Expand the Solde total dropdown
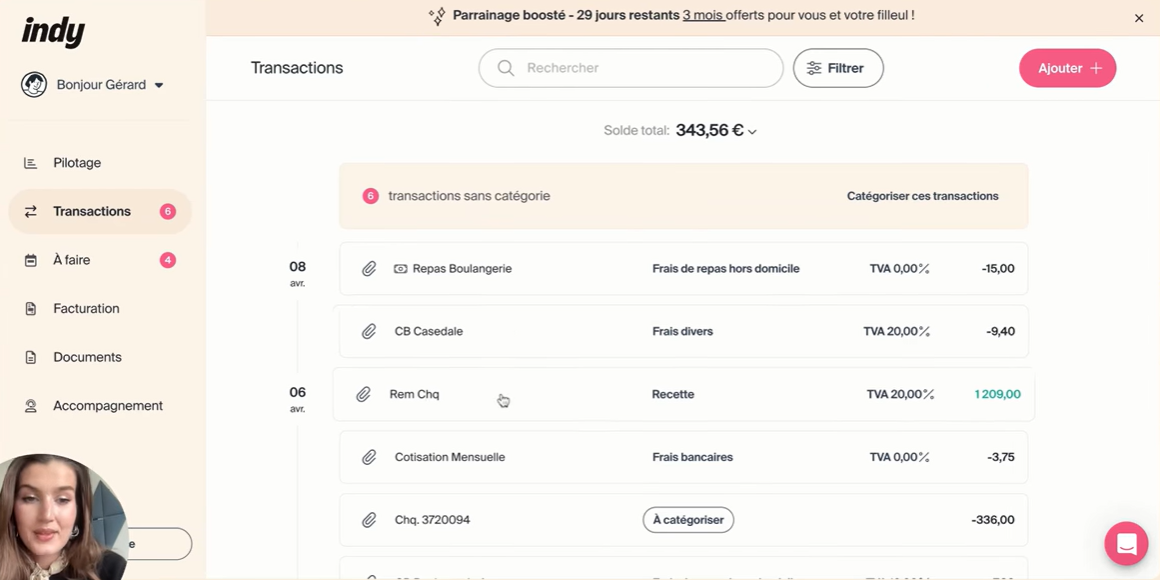This screenshot has height=580, width=1160. pos(752,132)
